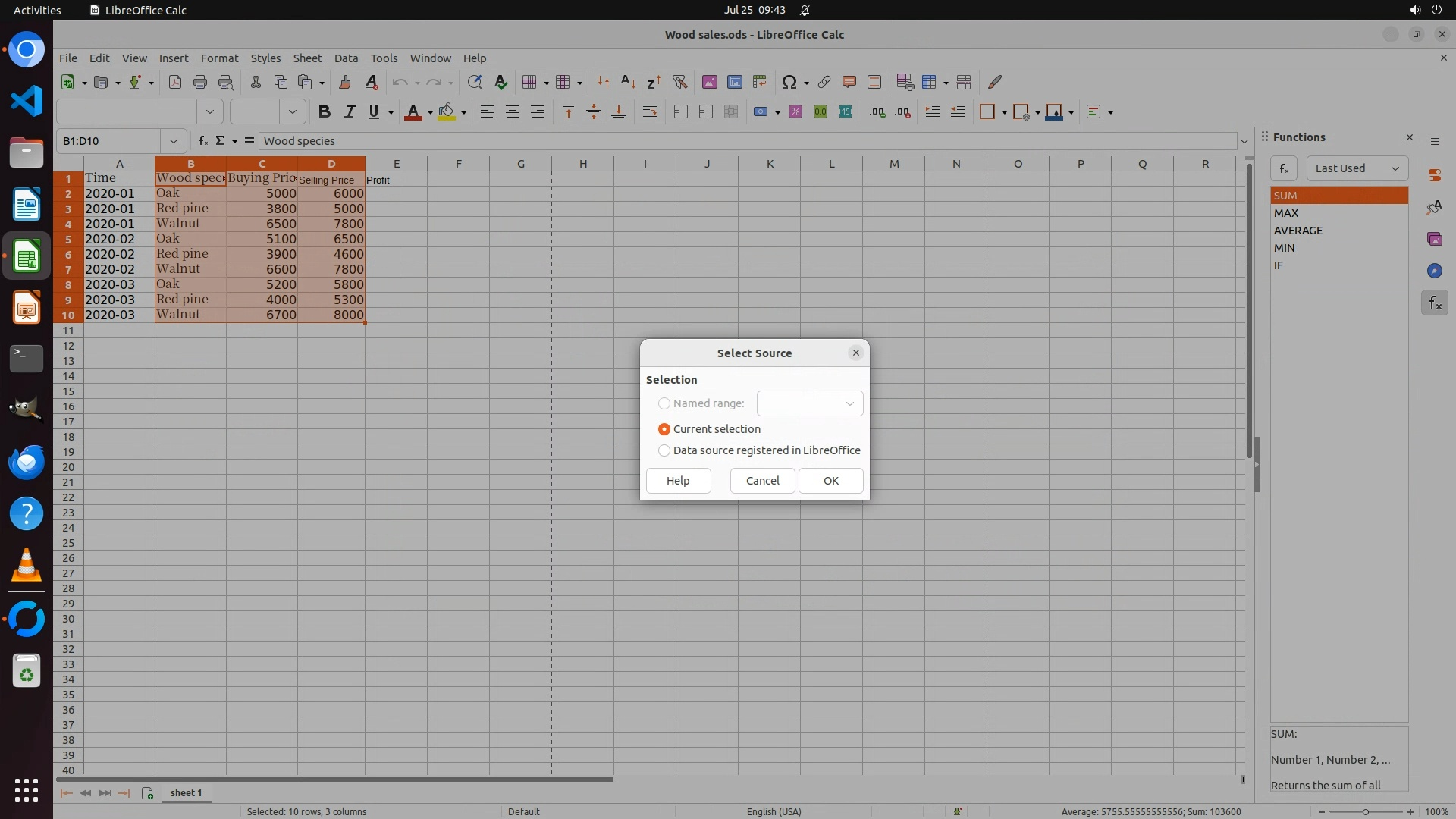Expand the Name Box dropdown arrow

tap(173, 141)
